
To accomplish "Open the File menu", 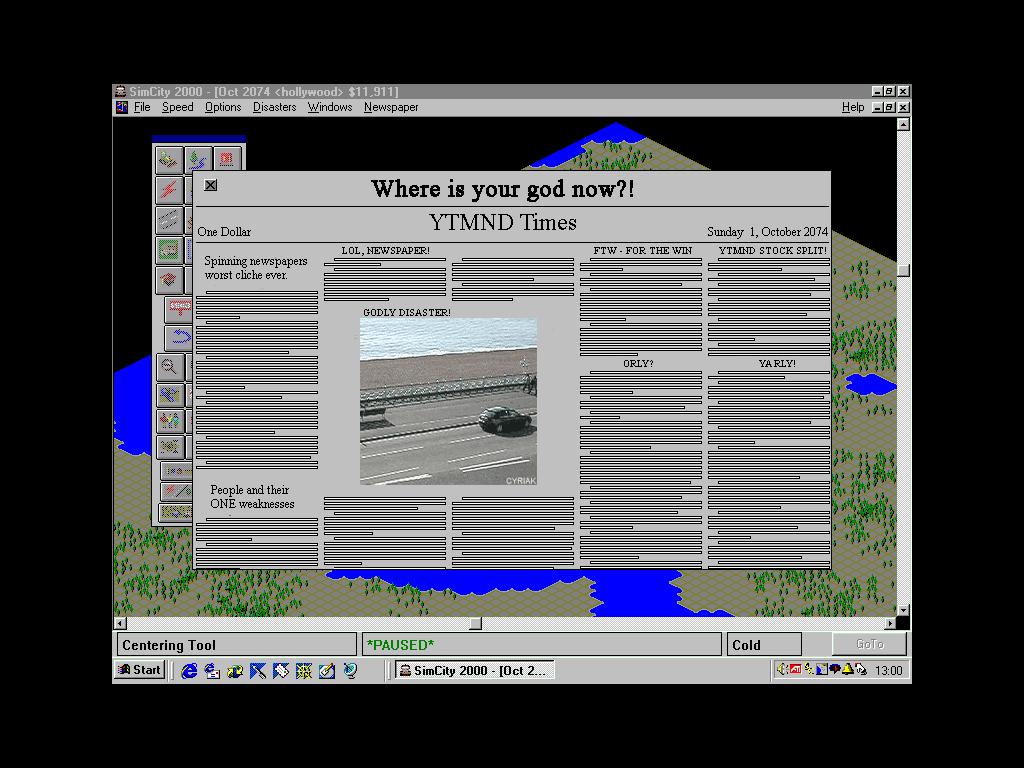I will click(142, 107).
